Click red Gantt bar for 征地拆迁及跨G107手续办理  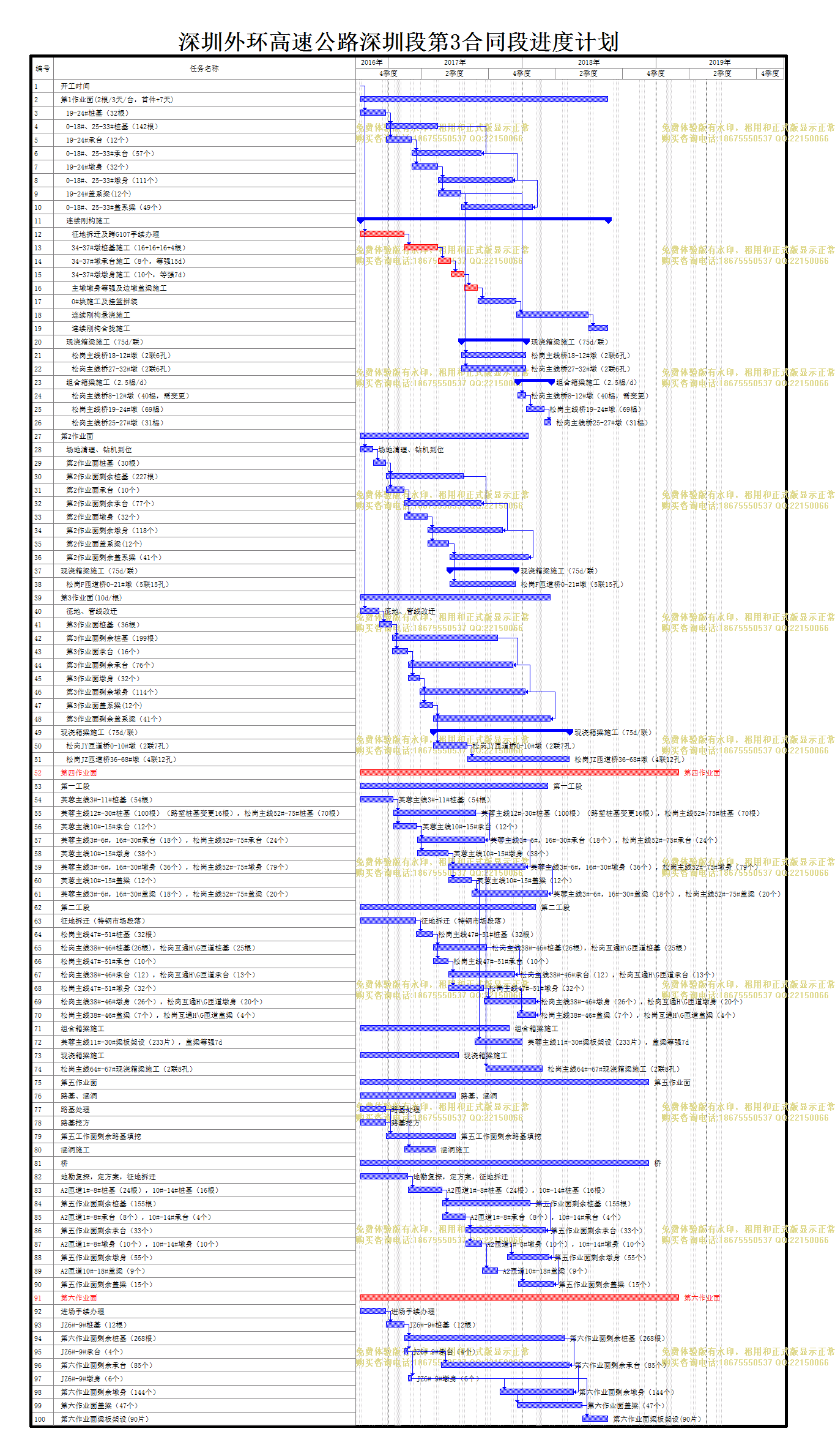(x=382, y=234)
